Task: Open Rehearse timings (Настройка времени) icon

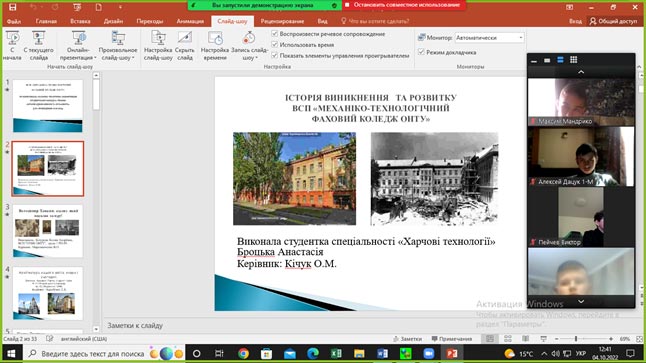Action: coord(215,38)
